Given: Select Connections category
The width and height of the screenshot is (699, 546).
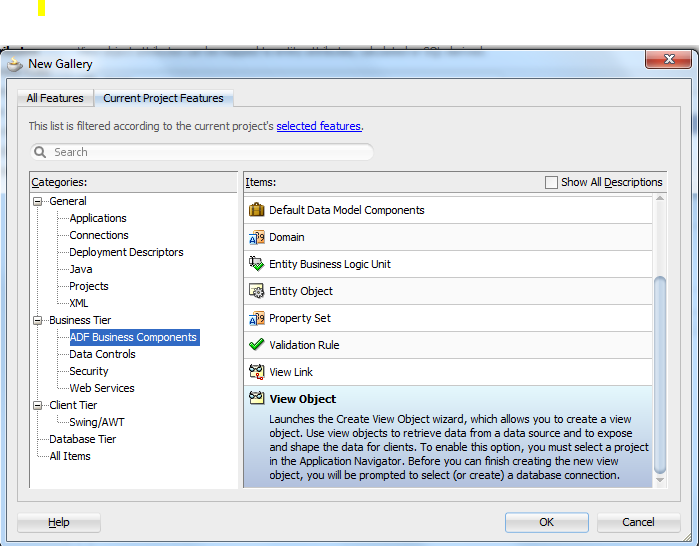Looking at the screenshot, I should click(99, 235).
